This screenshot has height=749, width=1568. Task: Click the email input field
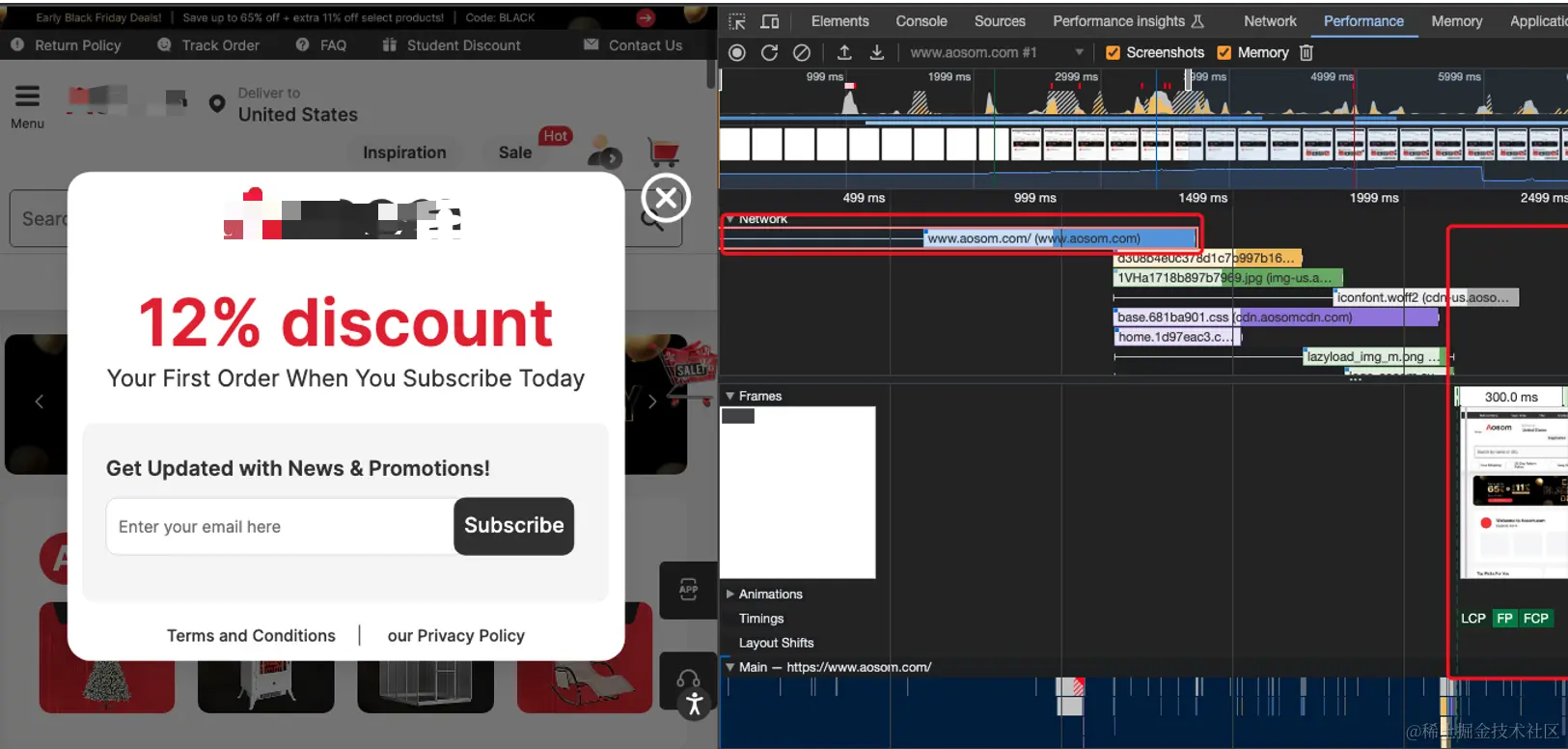pos(280,527)
